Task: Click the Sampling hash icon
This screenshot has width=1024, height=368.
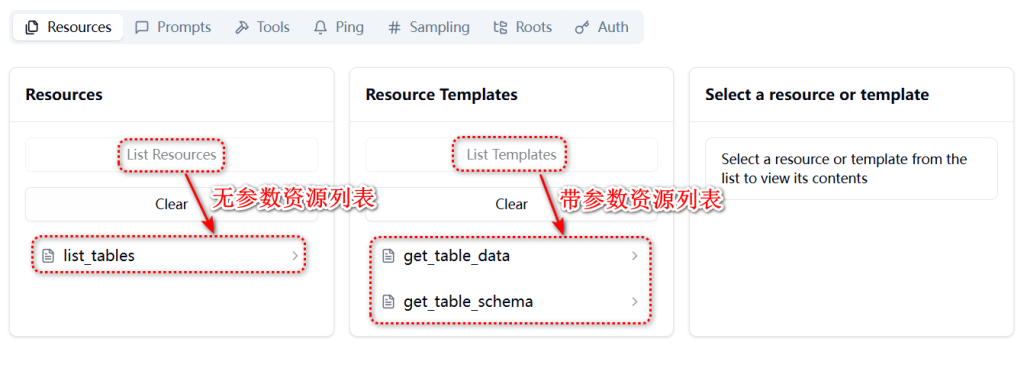Action: (x=394, y=27)
